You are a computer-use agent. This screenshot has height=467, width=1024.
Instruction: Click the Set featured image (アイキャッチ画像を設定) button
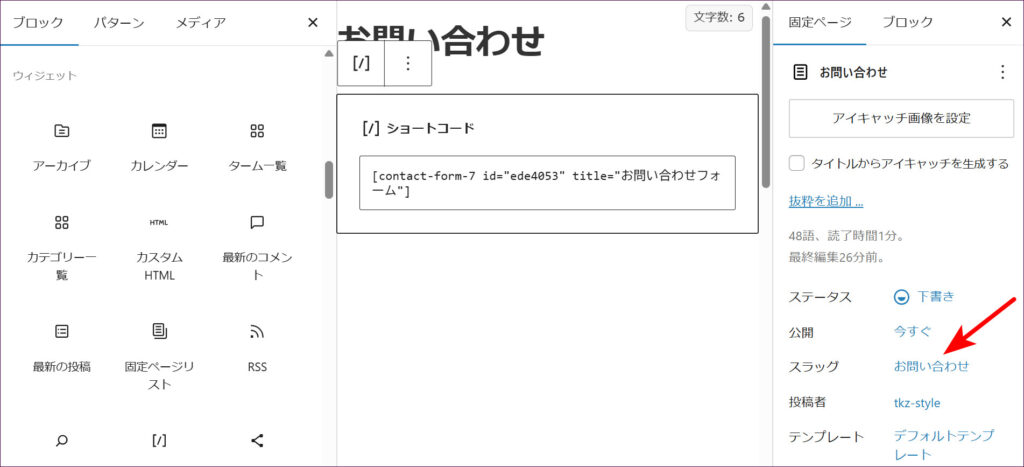click(901, 118)
